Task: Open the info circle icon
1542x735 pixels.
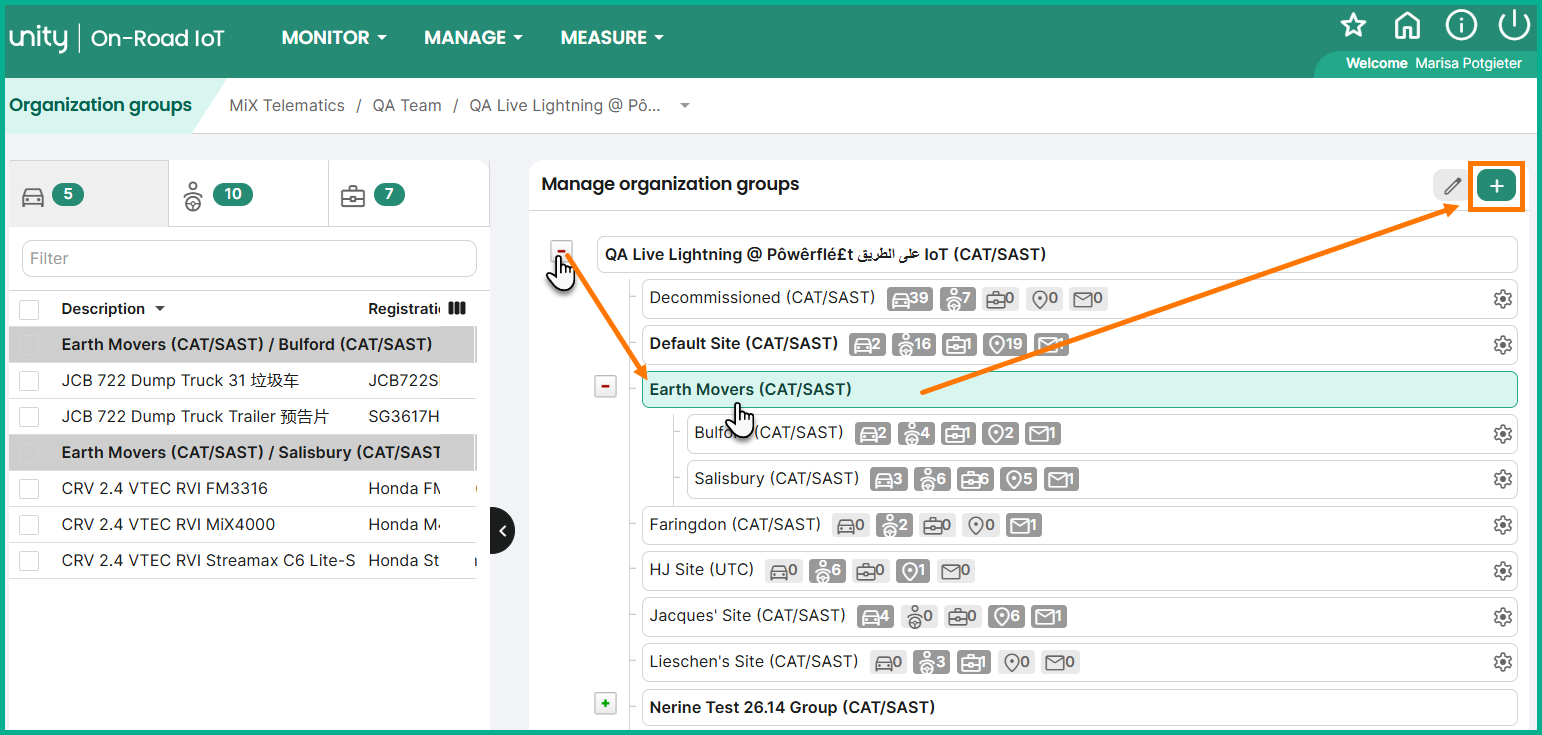Action: pyautogui.click(x=1461, y=25)
